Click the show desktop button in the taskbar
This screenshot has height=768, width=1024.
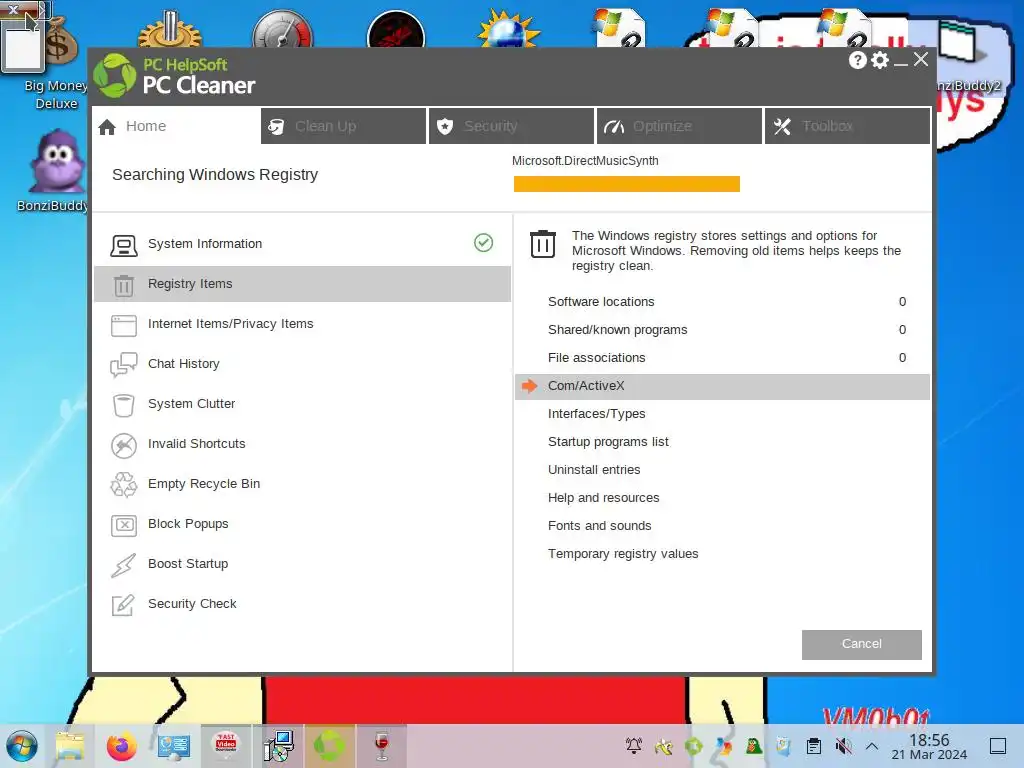[998, 746]
